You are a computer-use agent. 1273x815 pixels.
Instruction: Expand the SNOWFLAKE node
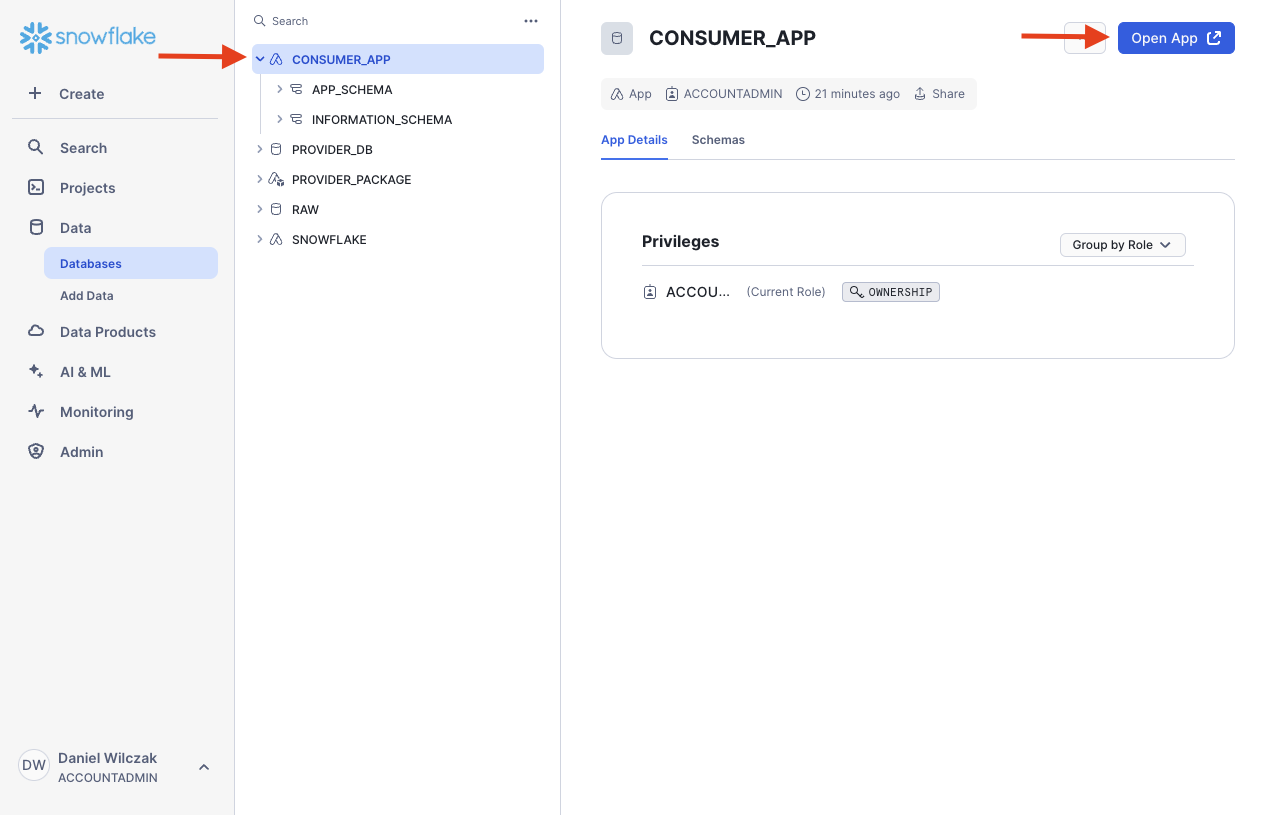pyautogui.click(x=260, y=239)
